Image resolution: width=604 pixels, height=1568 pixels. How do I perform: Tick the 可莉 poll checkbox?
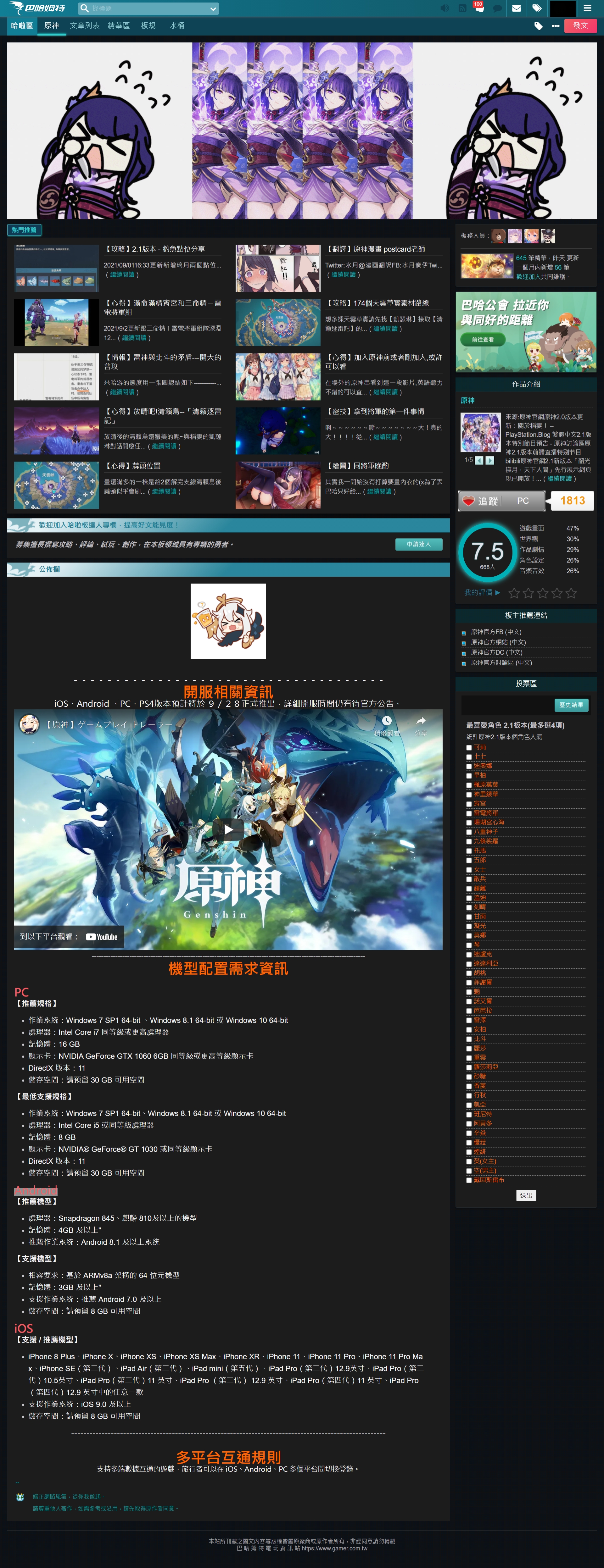[x=469, y=747]
